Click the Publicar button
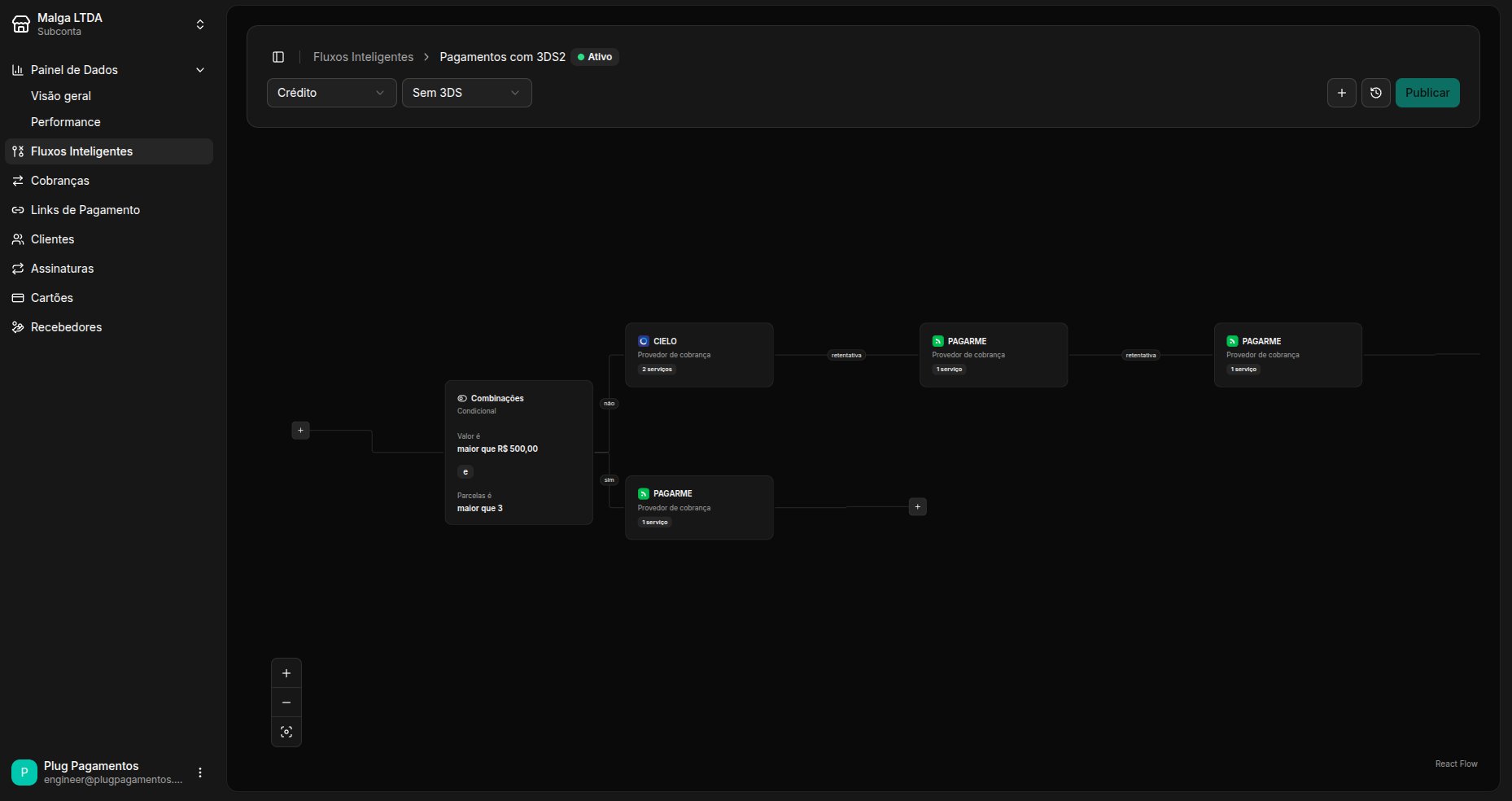The image size is (1512, 801). click(x=1427, y=93)
